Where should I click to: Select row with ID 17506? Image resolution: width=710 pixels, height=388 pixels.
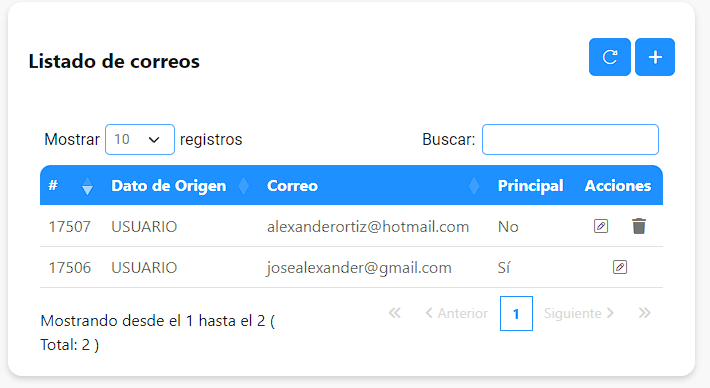tap(351, 267)
